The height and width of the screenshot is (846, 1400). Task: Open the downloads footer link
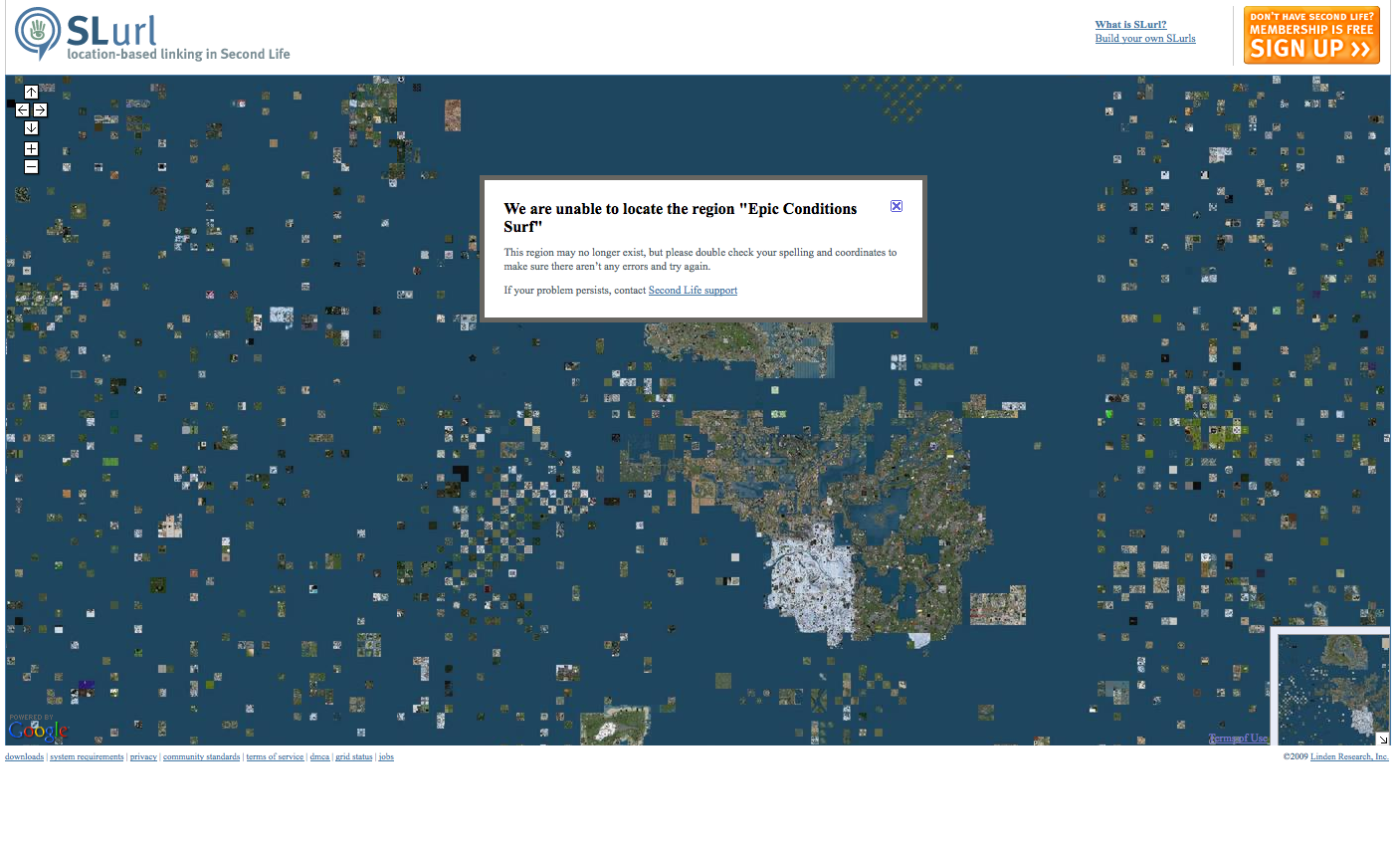click(24, 757)
